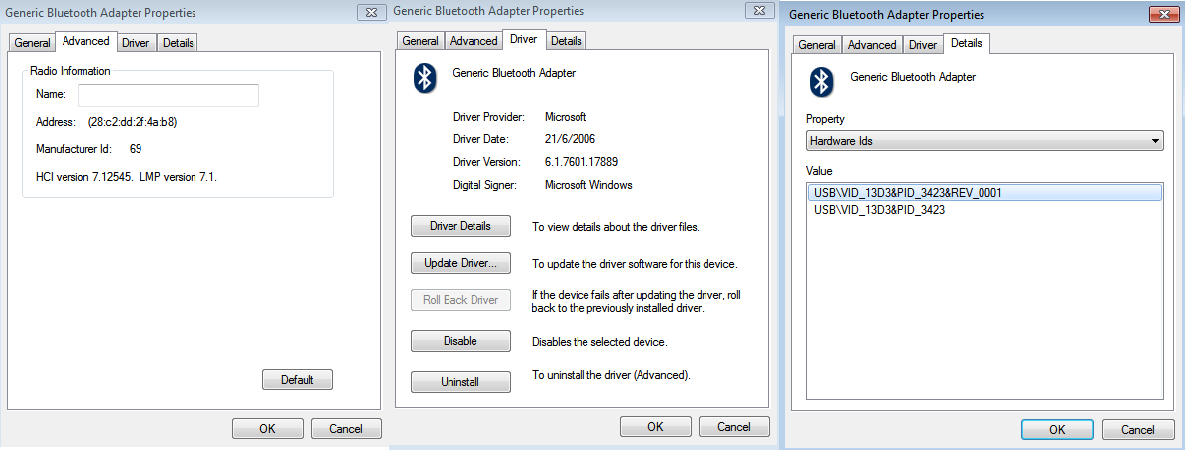Click Cancel in the Advanced tab window

[346, 429]
